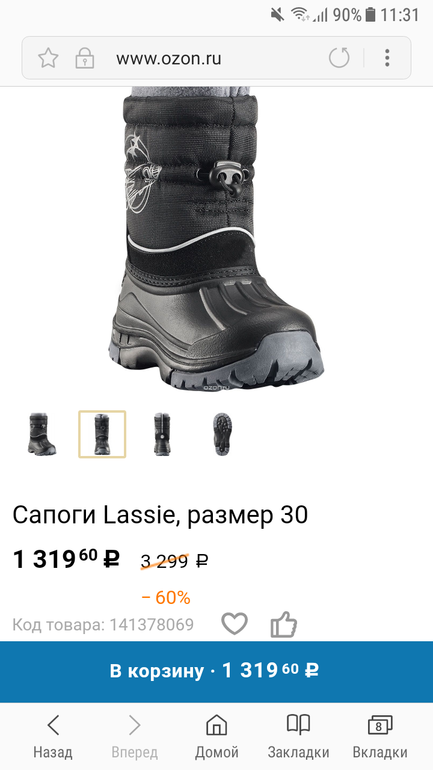The height and width of the screenshot is (770, 433).
Task: Tap the main boot product image
Action: tap(216, 239)
